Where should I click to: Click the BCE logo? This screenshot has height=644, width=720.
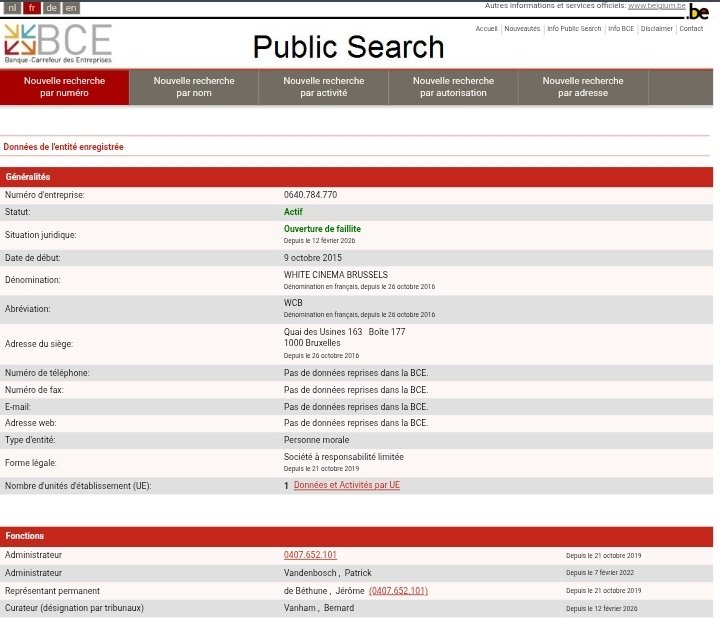click(x=57, y=44)
